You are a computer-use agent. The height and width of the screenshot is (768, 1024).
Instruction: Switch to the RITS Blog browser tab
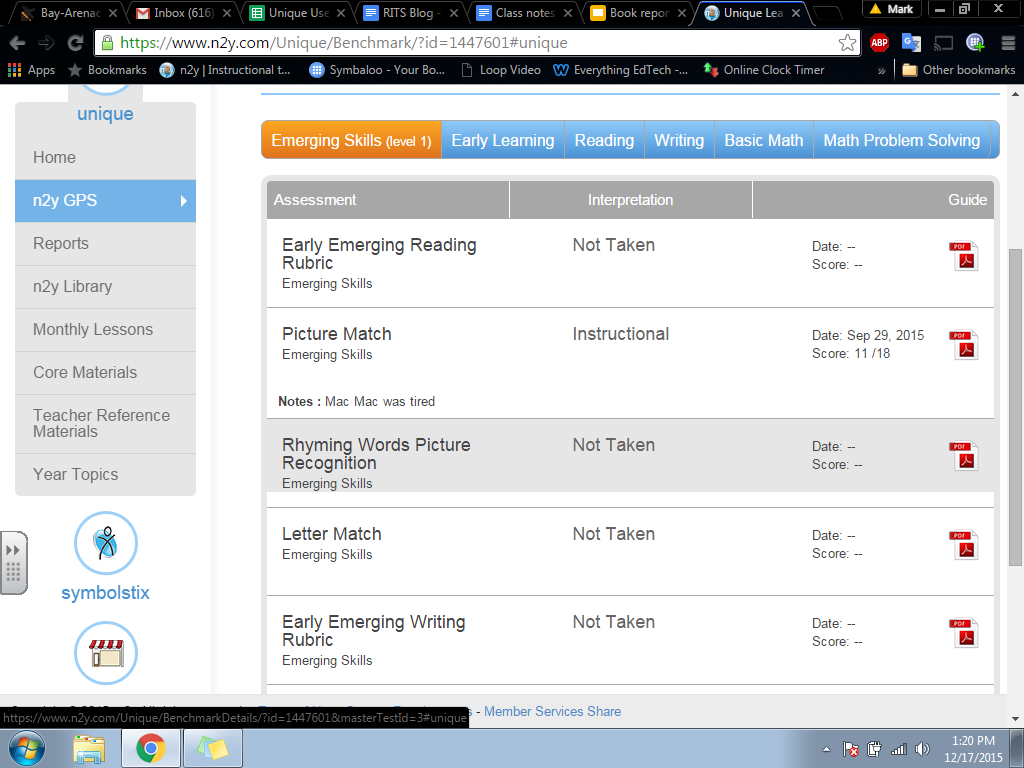pyautogui.click(x=410, y=12)
